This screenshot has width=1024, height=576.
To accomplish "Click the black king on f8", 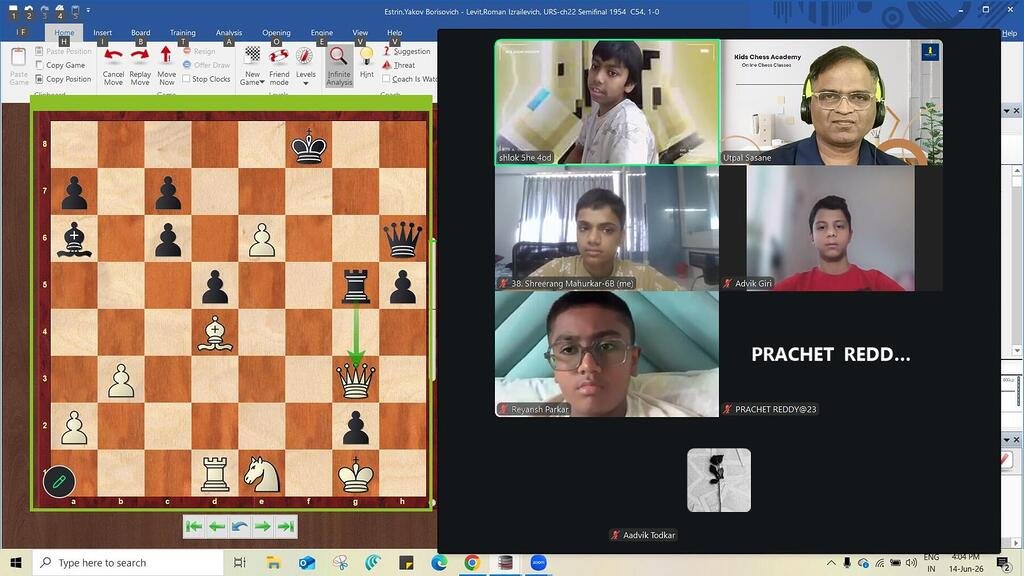I will 309,145.
